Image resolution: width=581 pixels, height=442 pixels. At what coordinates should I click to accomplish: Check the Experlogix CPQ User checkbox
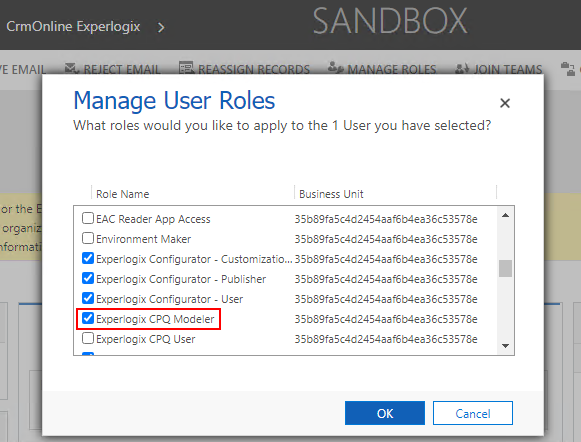tap(88, 338)
